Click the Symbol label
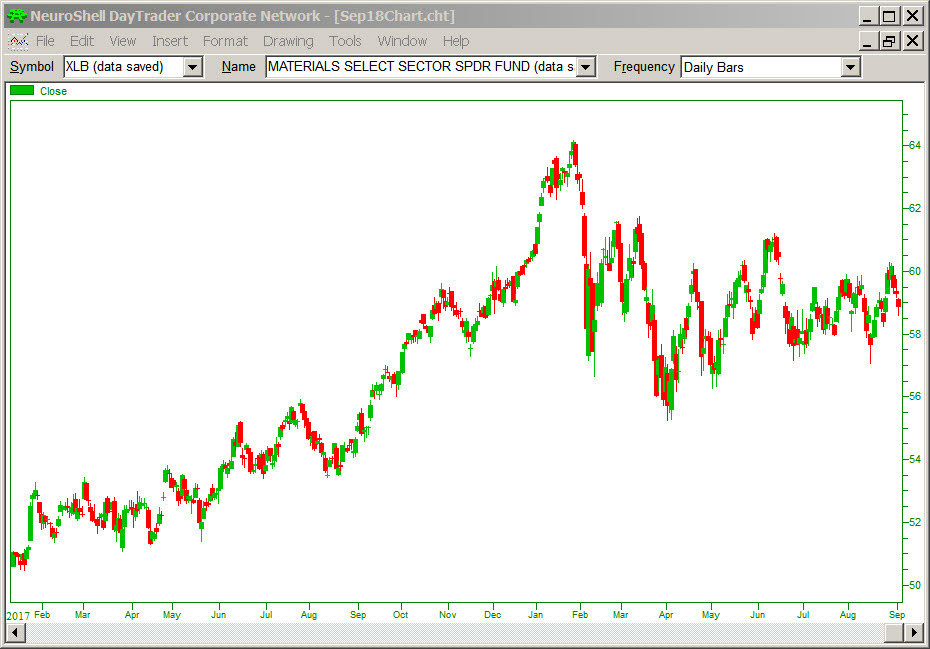The image size is (930, 649). coord(32,66)
